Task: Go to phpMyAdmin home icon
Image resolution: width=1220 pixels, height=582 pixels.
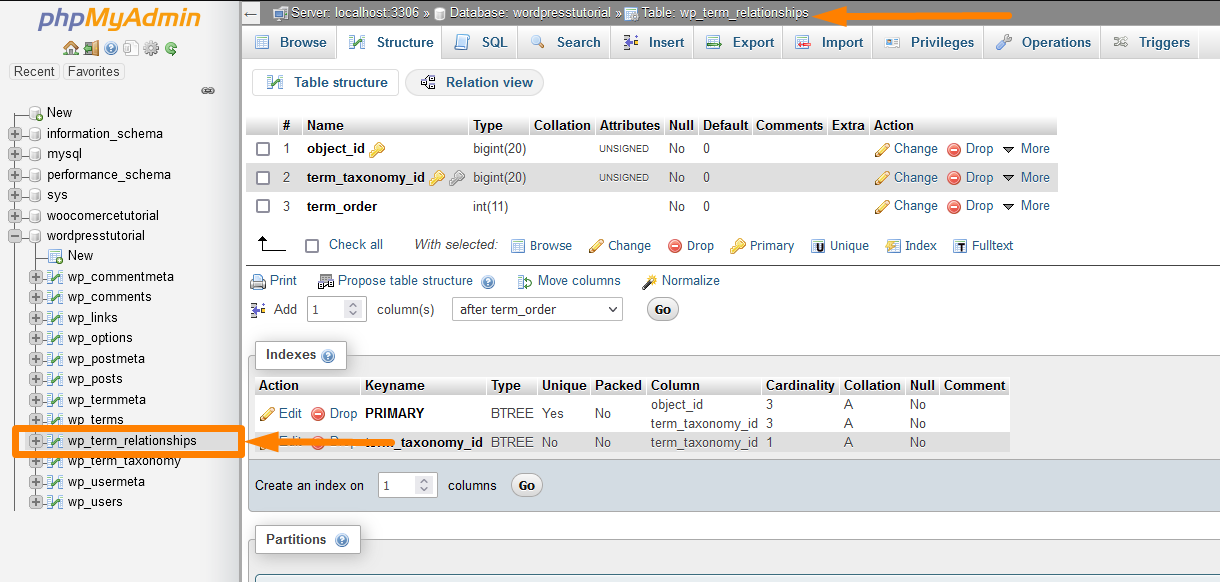Action: point(70,48)
